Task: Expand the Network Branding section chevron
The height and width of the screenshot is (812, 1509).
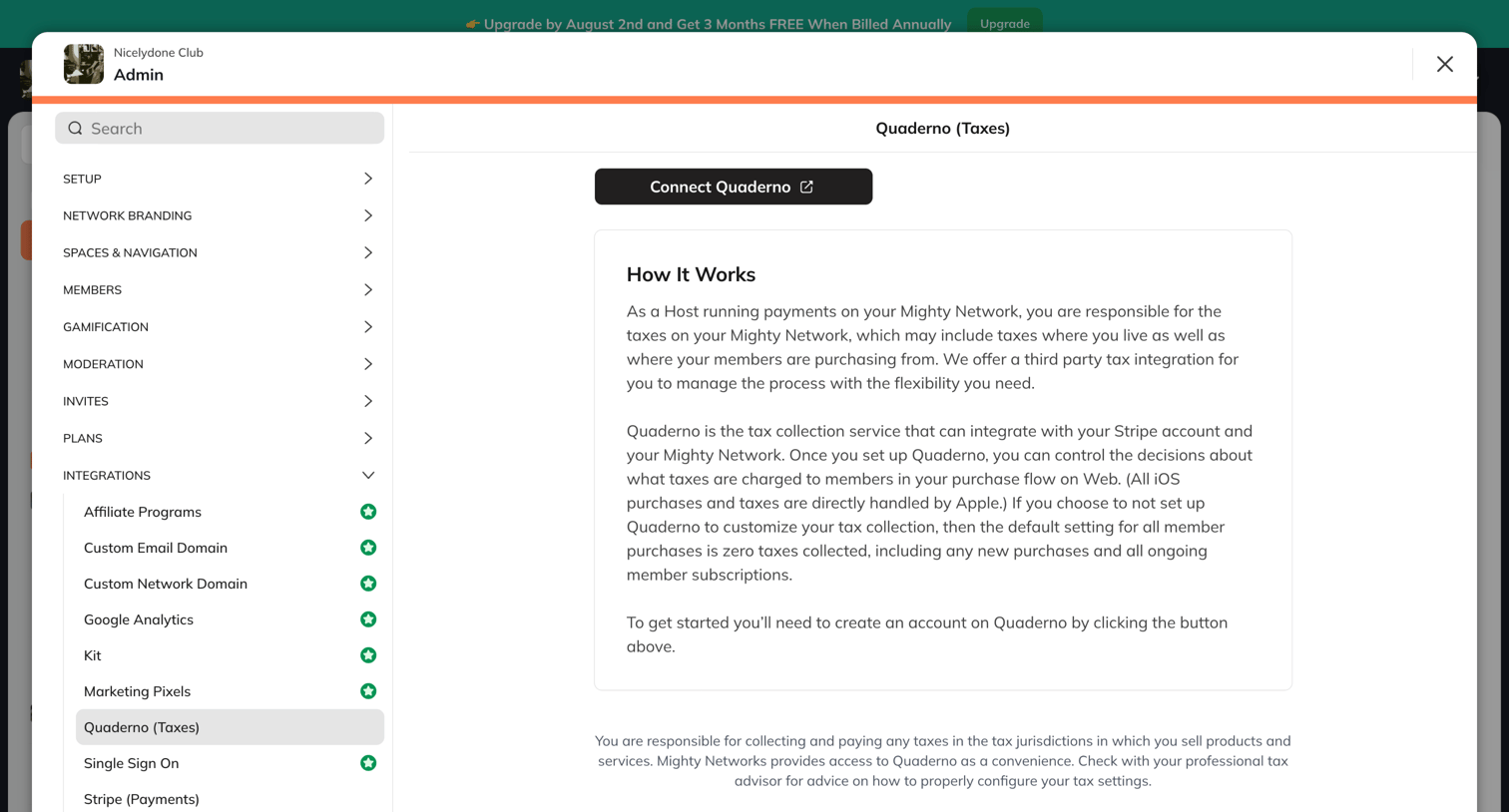Action: click(x=368, y=215)
